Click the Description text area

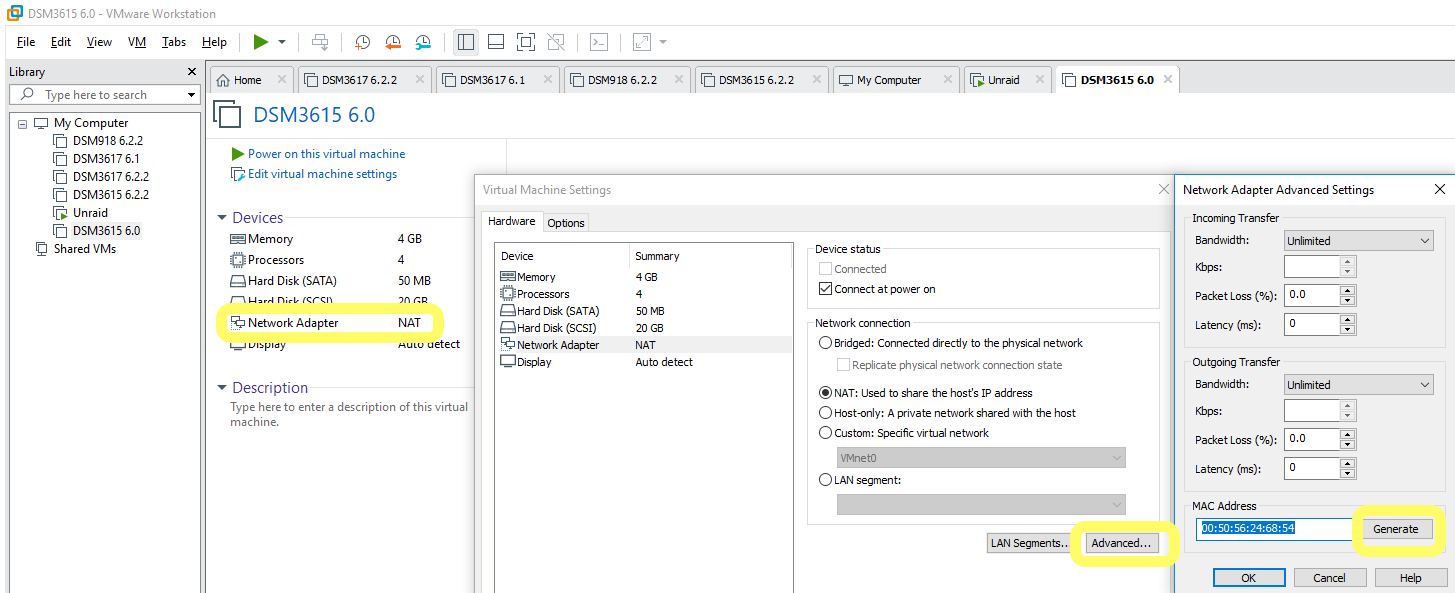(x=350, y=415)
